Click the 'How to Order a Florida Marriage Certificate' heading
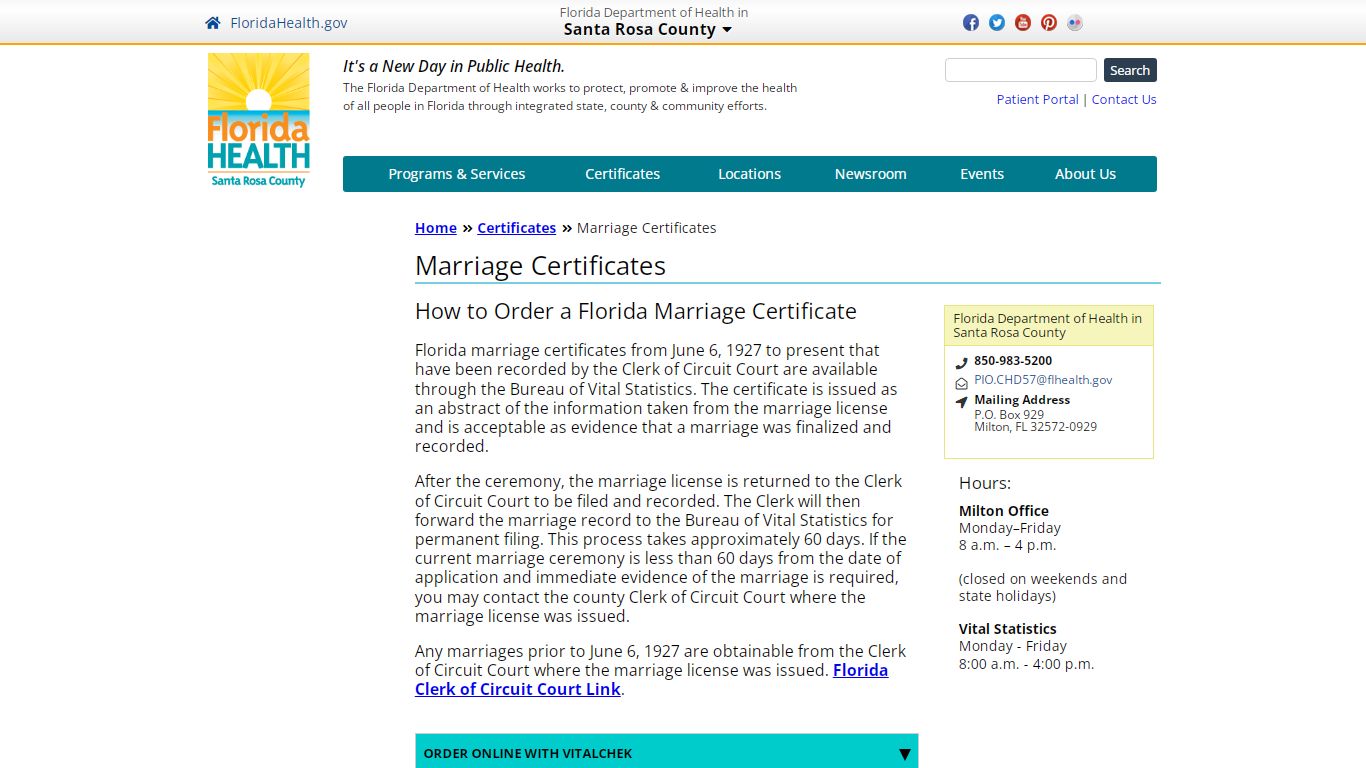This screenshot has width=1366, height=768. tap(636, 311)
